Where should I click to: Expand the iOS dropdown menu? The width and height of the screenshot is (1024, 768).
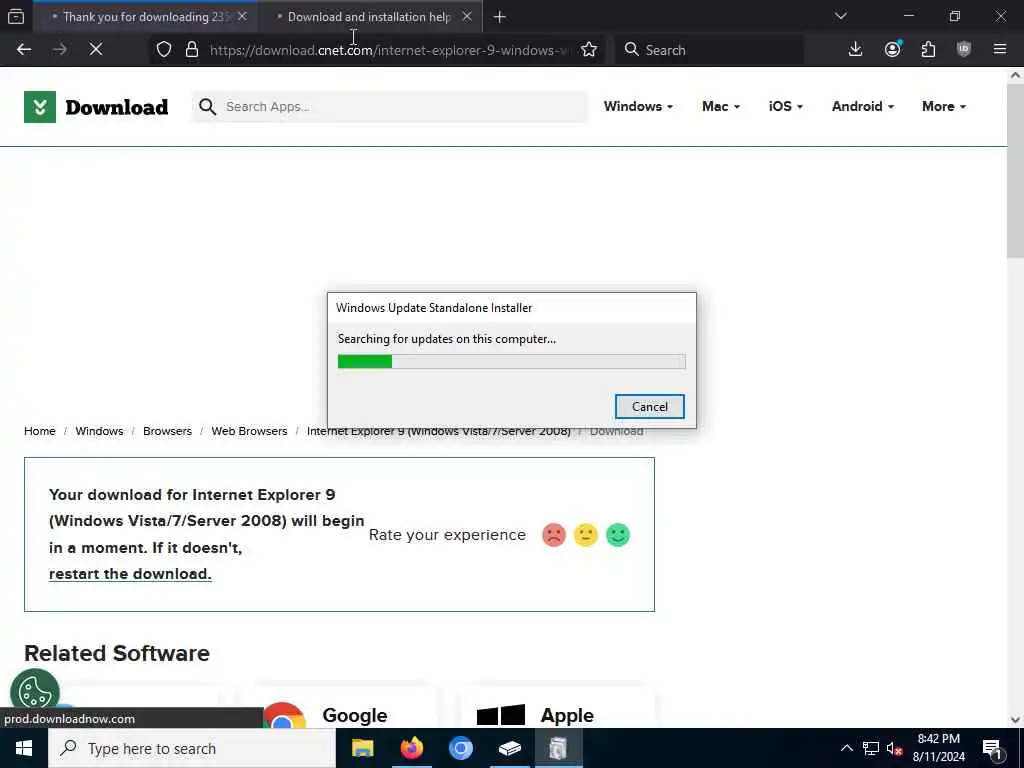[786, 106]
